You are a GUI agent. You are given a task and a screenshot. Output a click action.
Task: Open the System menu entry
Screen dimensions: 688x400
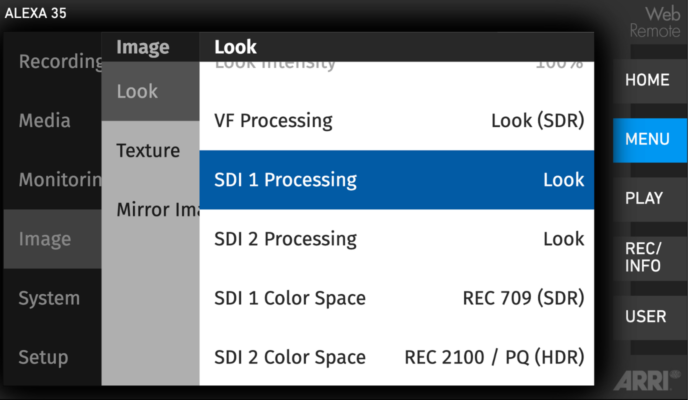(x=53, y=298)
